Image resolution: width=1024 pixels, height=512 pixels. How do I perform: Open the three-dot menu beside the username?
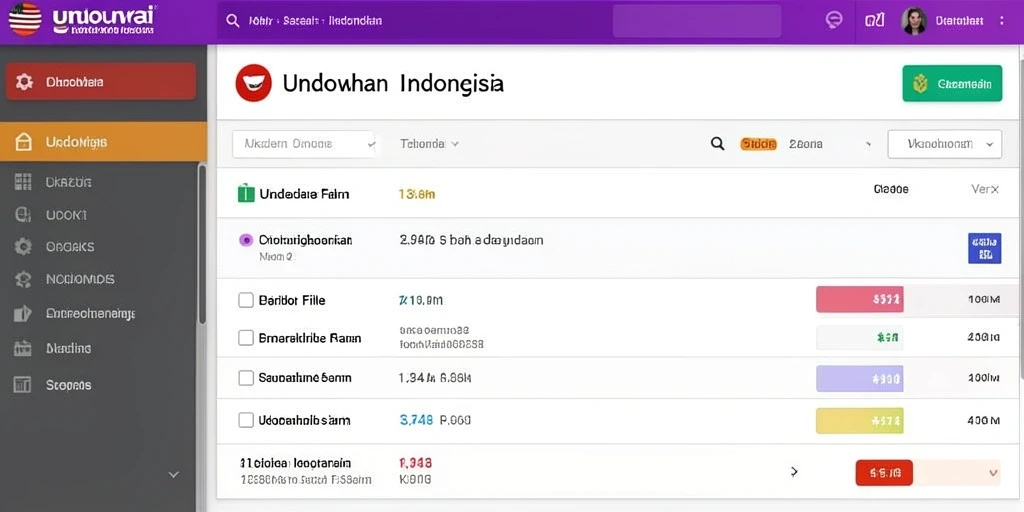pyautogui.click(x=1002, y=21)
